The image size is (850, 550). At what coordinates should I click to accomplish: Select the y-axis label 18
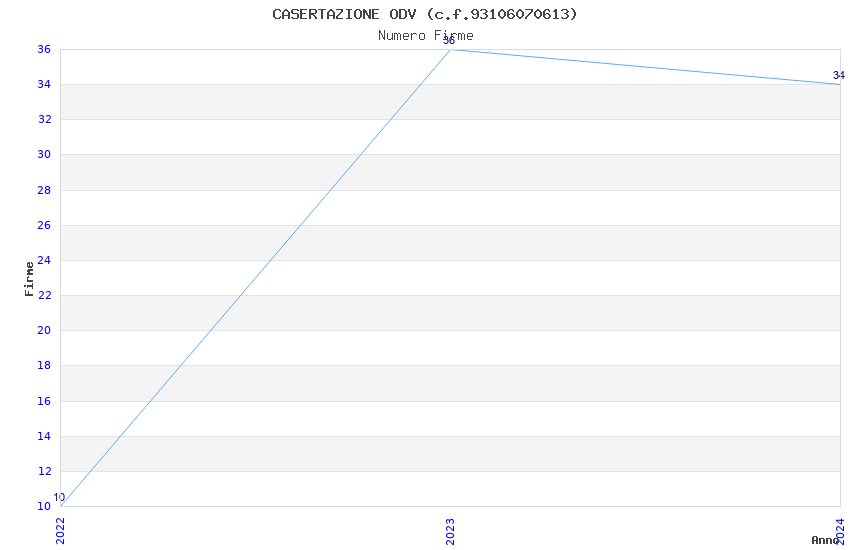point(44,365)
